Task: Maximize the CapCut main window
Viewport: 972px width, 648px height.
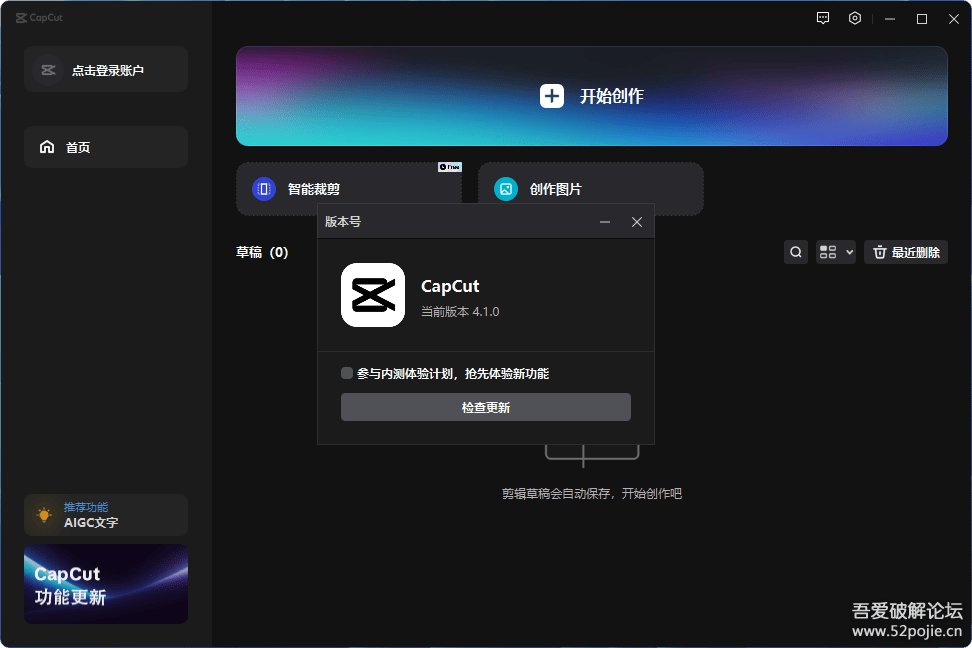Action: pos(922,19)
